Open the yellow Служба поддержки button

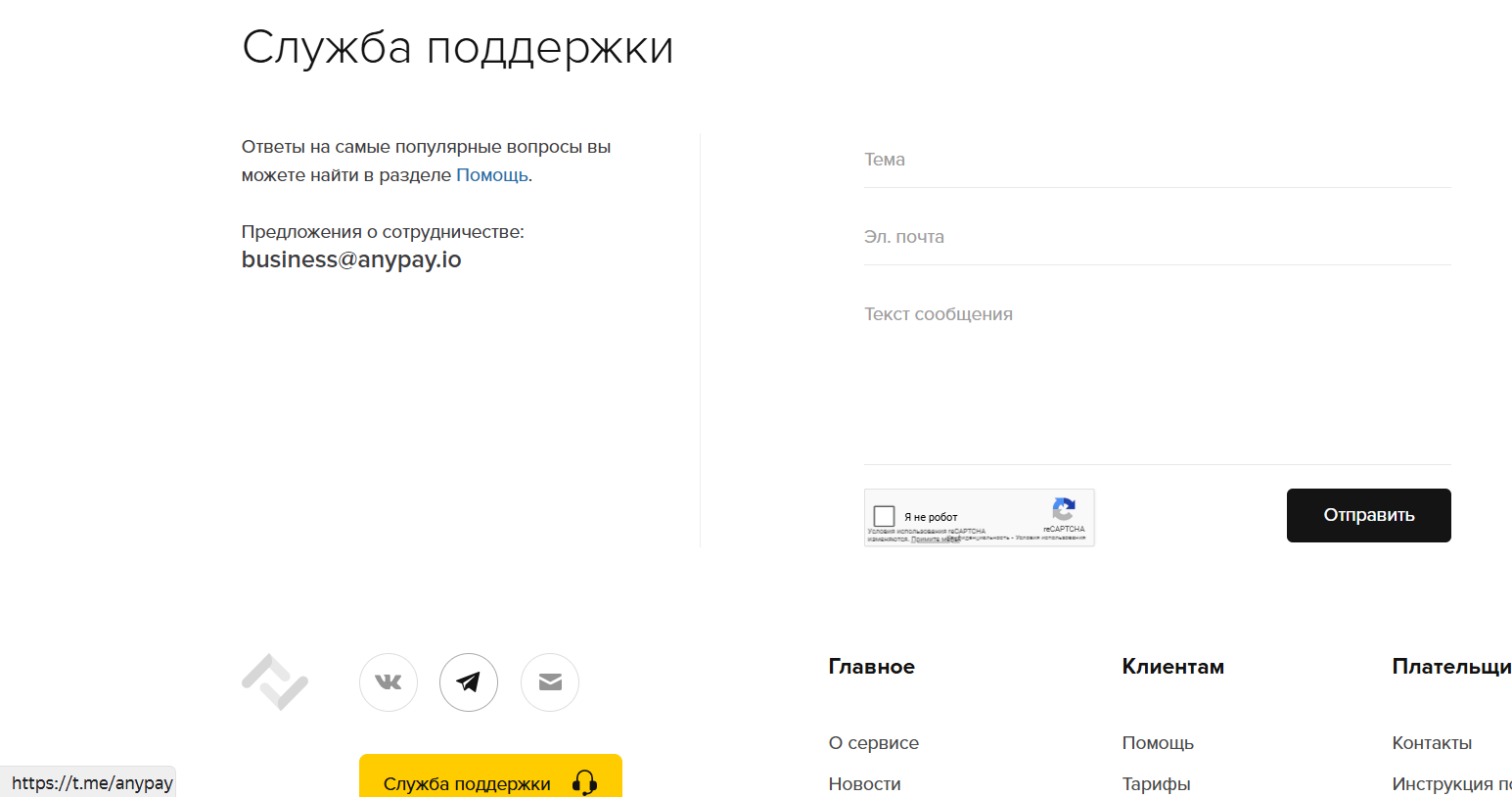coord(470,783)
